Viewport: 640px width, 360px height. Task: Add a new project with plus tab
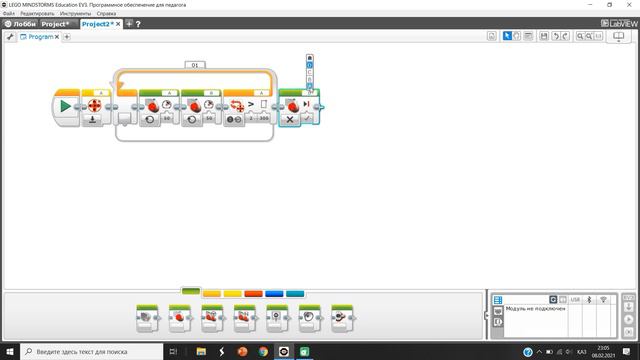point(129,24)
